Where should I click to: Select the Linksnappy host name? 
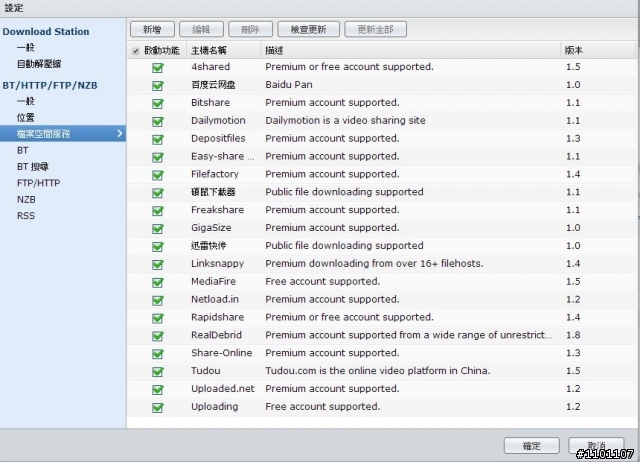[218, 264]
